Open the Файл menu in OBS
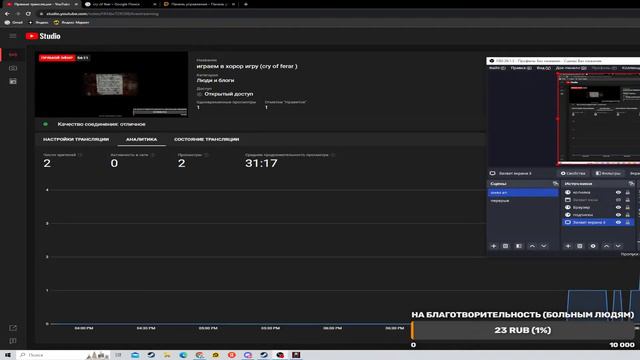640x360 pixels. tap(497, 68)
